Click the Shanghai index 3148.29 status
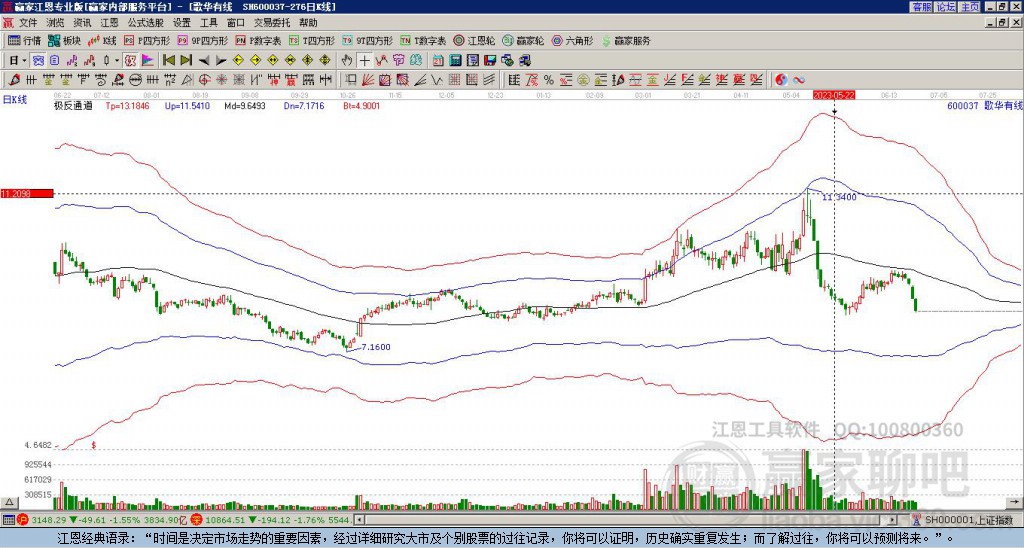1024x548 pixels. [x=49, y=520]
